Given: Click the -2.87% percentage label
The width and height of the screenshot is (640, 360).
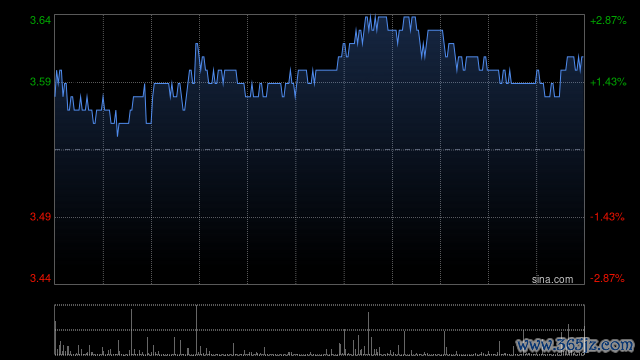Looking at the screenshot, I should tap(607, 278).
